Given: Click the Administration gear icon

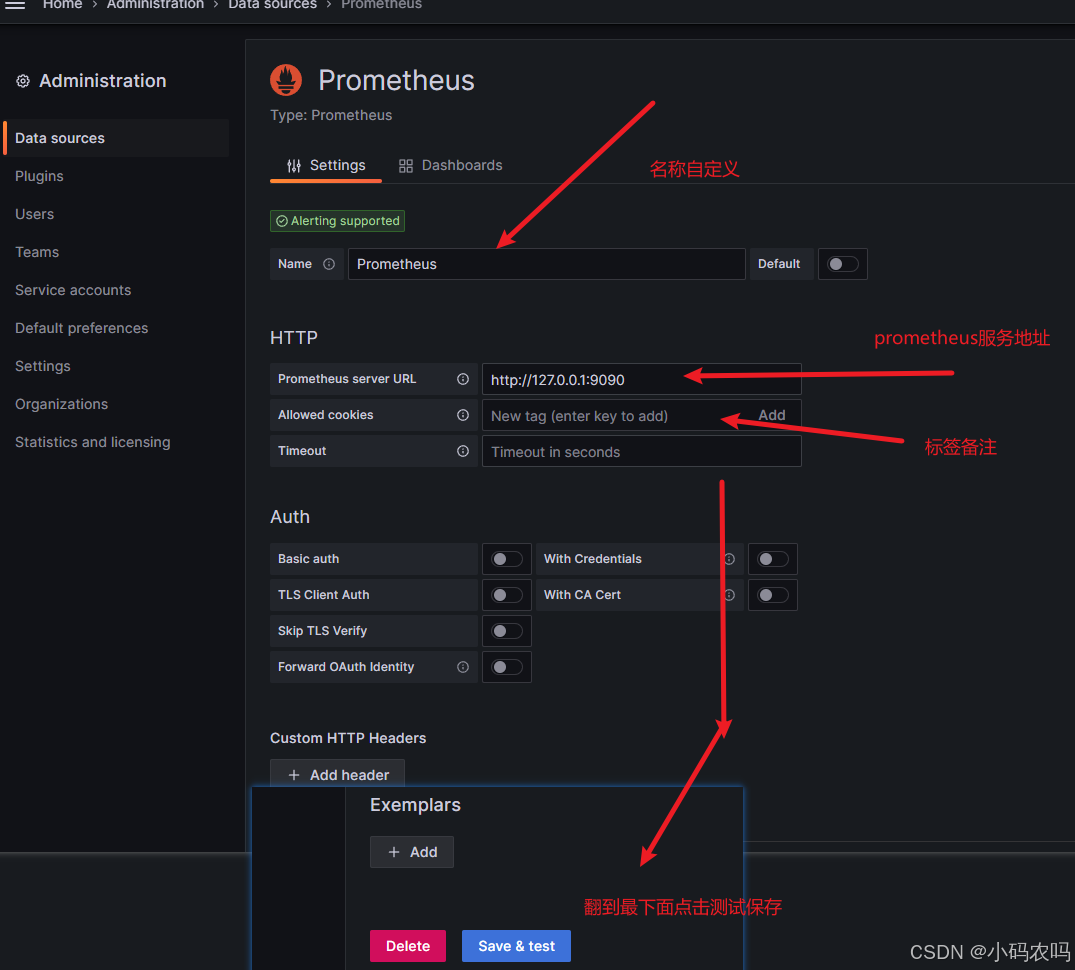Looking at the screenshot, I should click(23, 81).
